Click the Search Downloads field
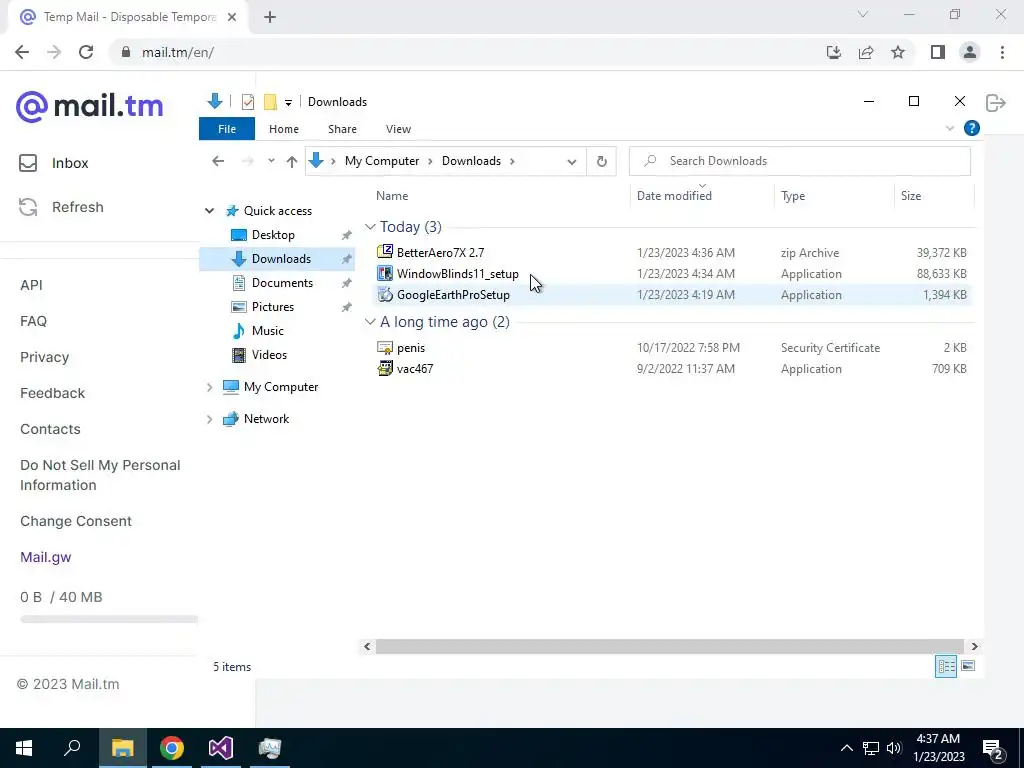The image size is (1024, 768). click(799, 161)
